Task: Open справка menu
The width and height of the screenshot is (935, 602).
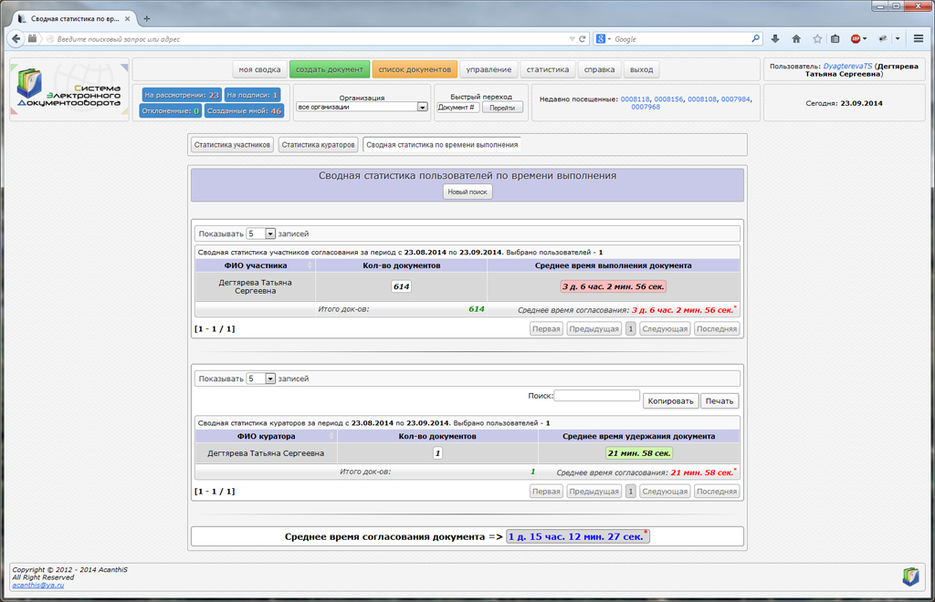Action: 599,70
